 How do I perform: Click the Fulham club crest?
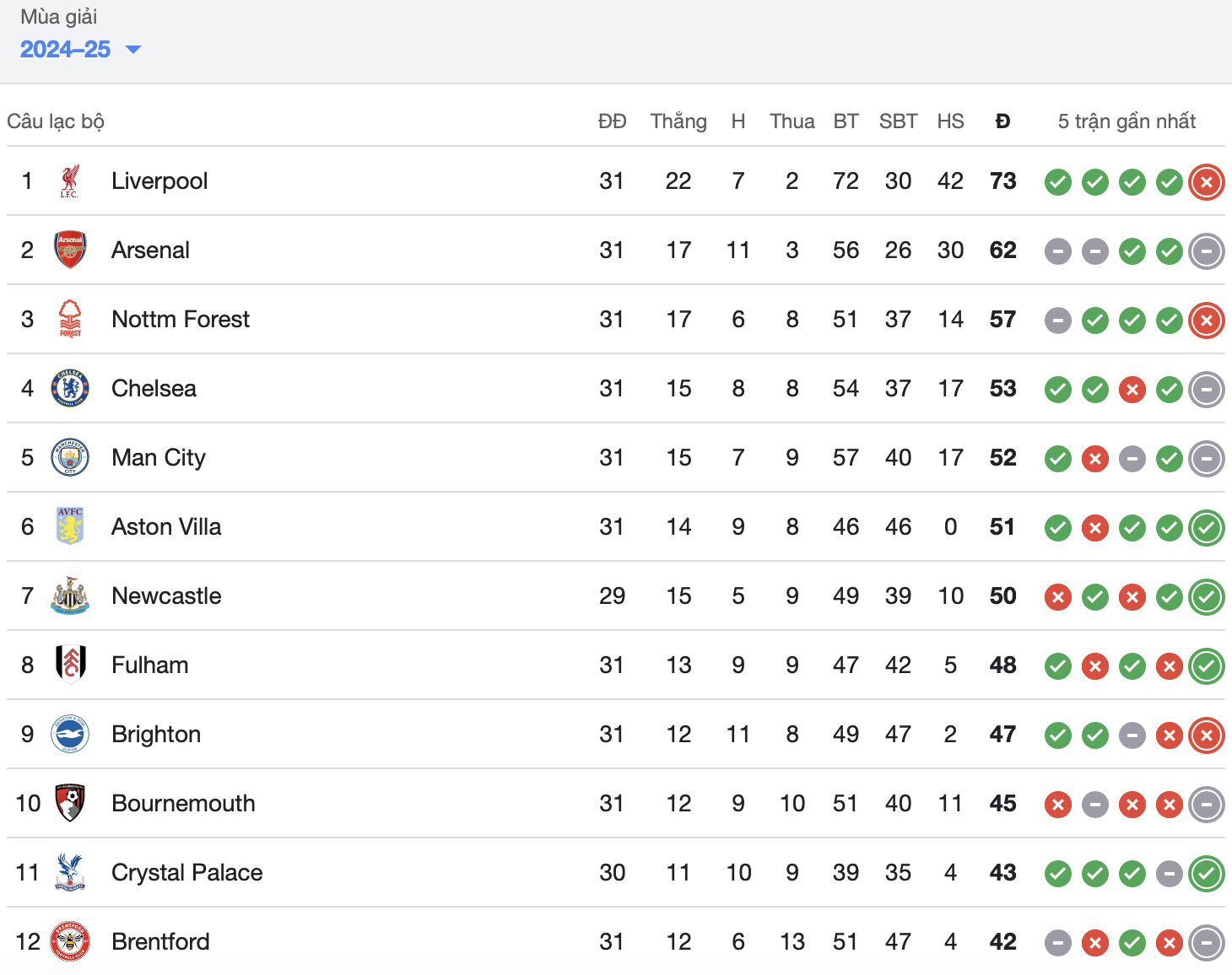(x=70, y=665)
